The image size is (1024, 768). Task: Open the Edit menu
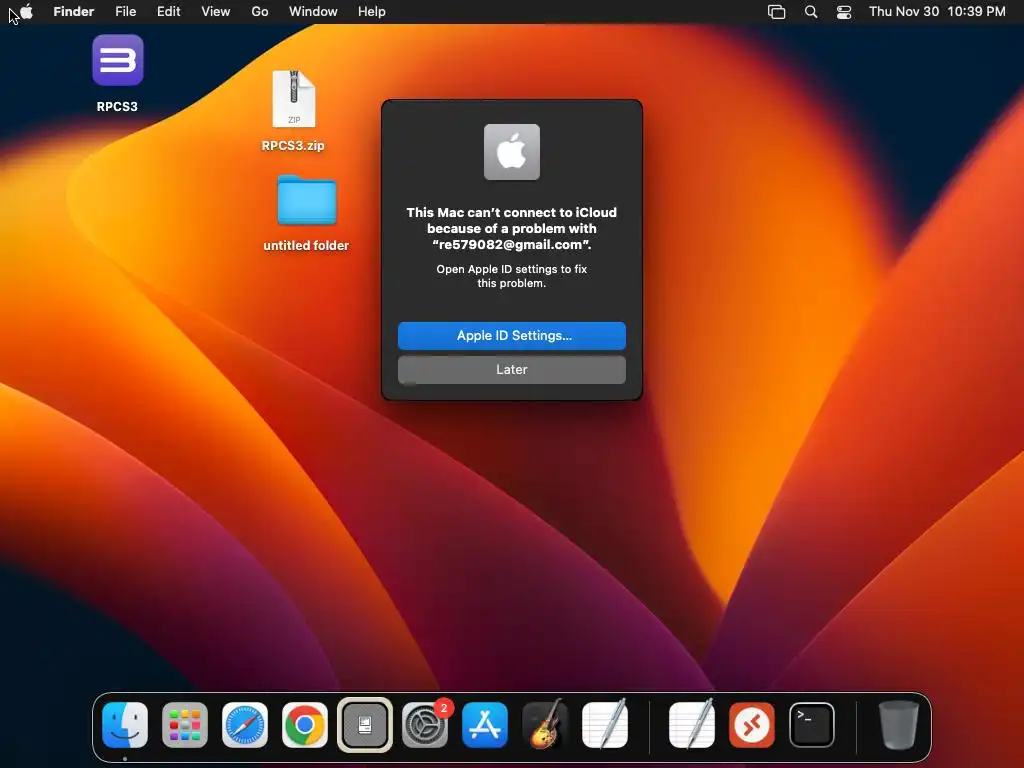point(168,12)
